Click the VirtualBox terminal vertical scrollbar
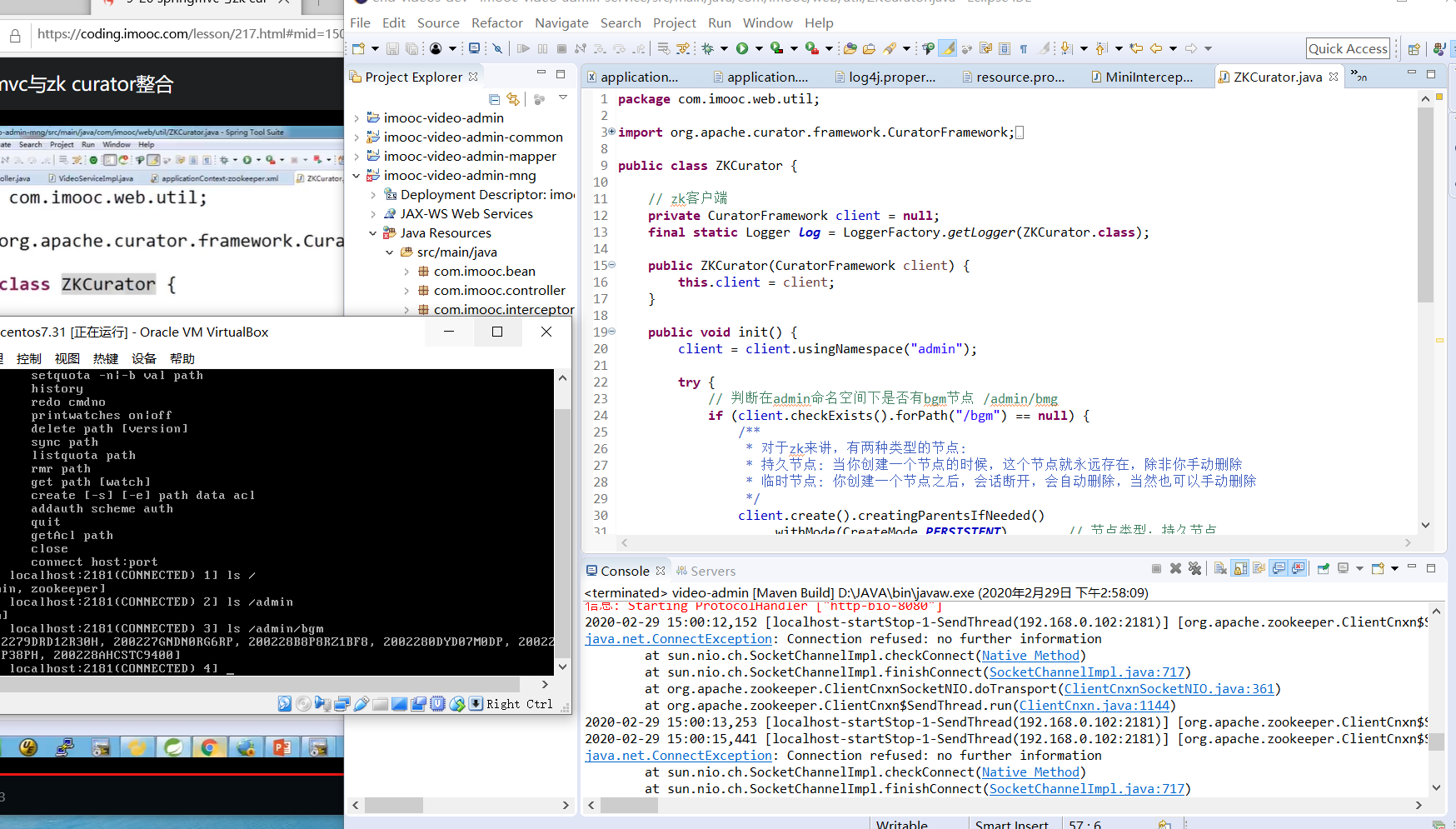 [x=562, y=522]
